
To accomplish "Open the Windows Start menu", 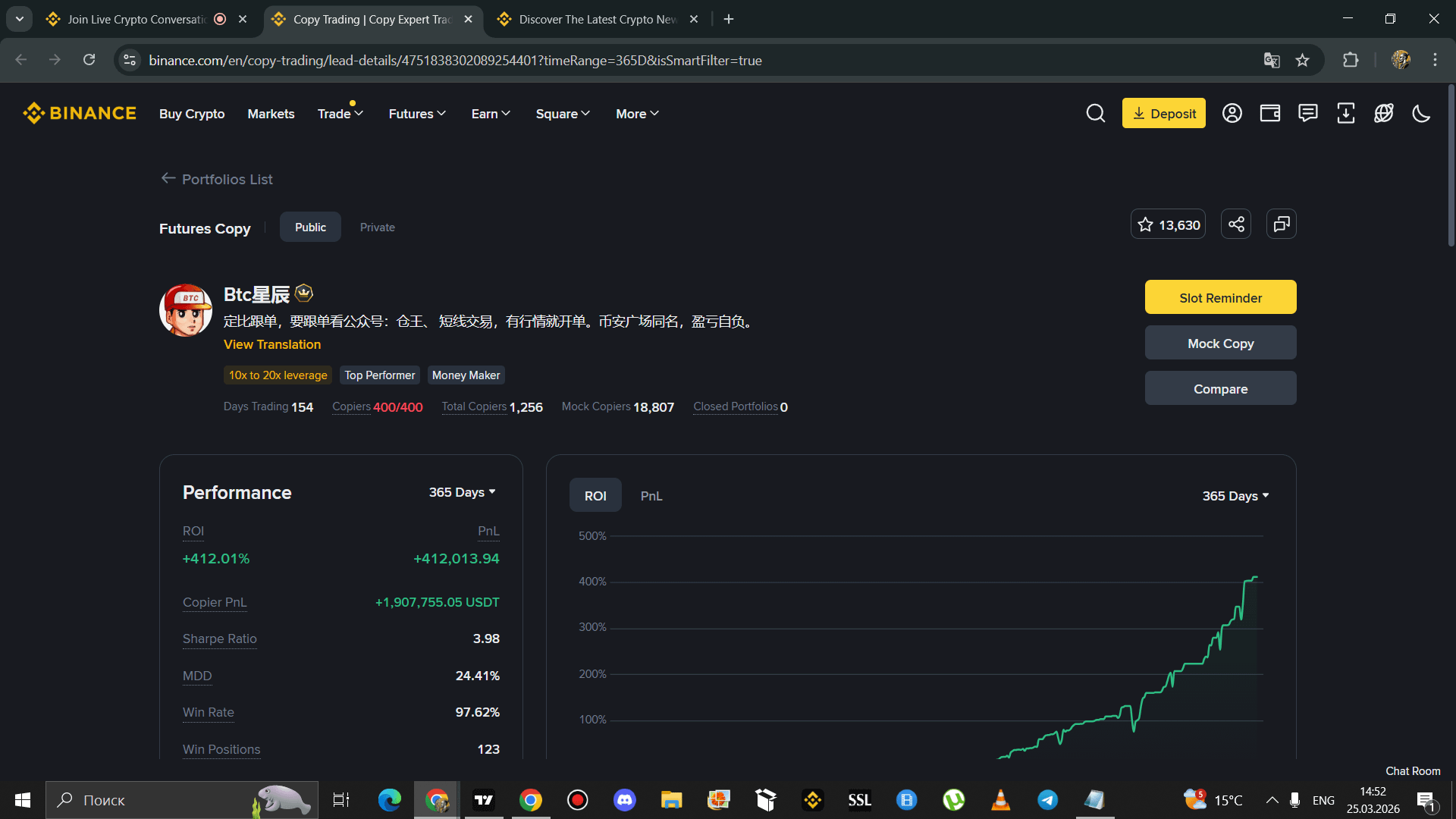I will 23,800.
